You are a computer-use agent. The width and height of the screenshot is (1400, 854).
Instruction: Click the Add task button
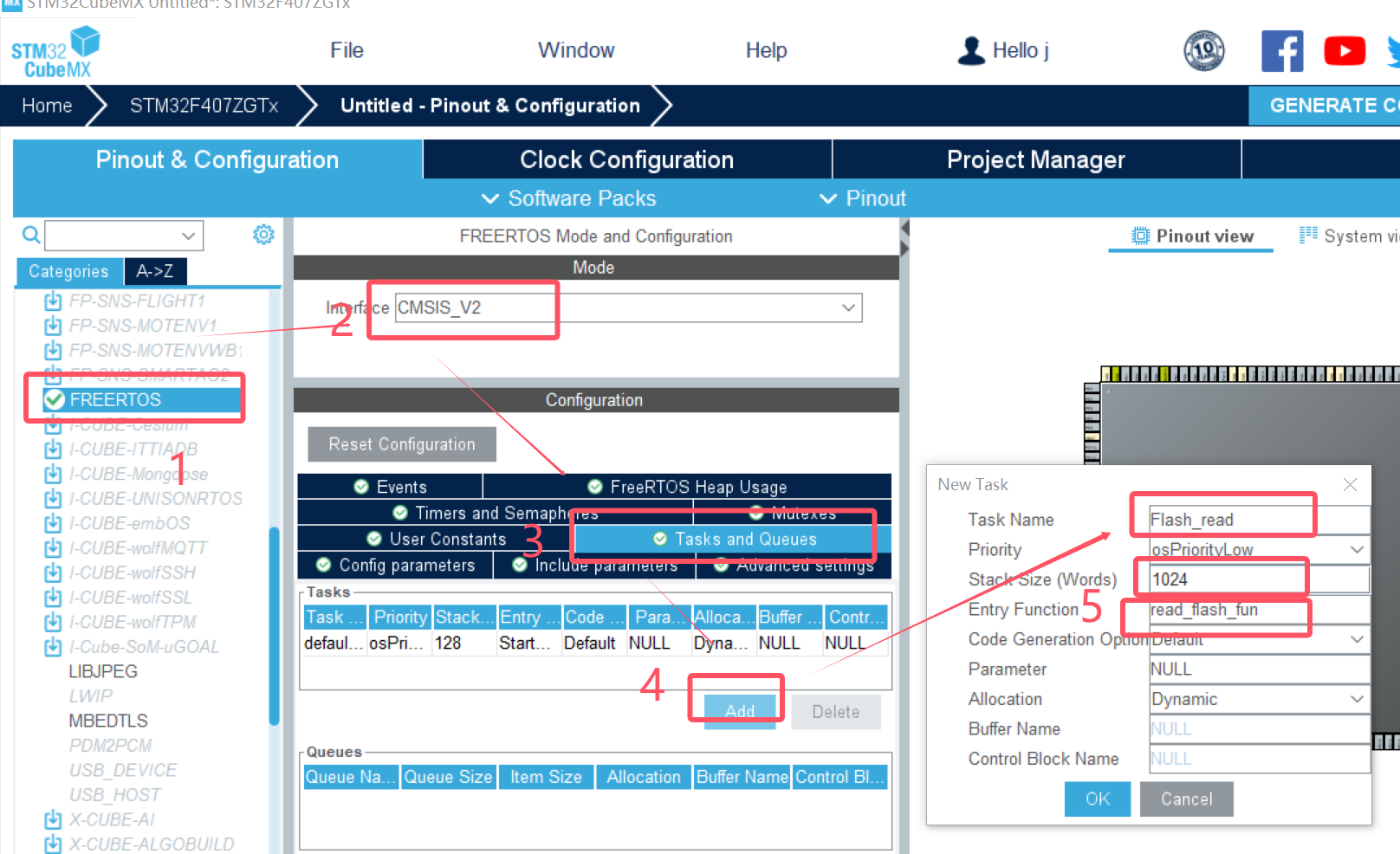740,711
